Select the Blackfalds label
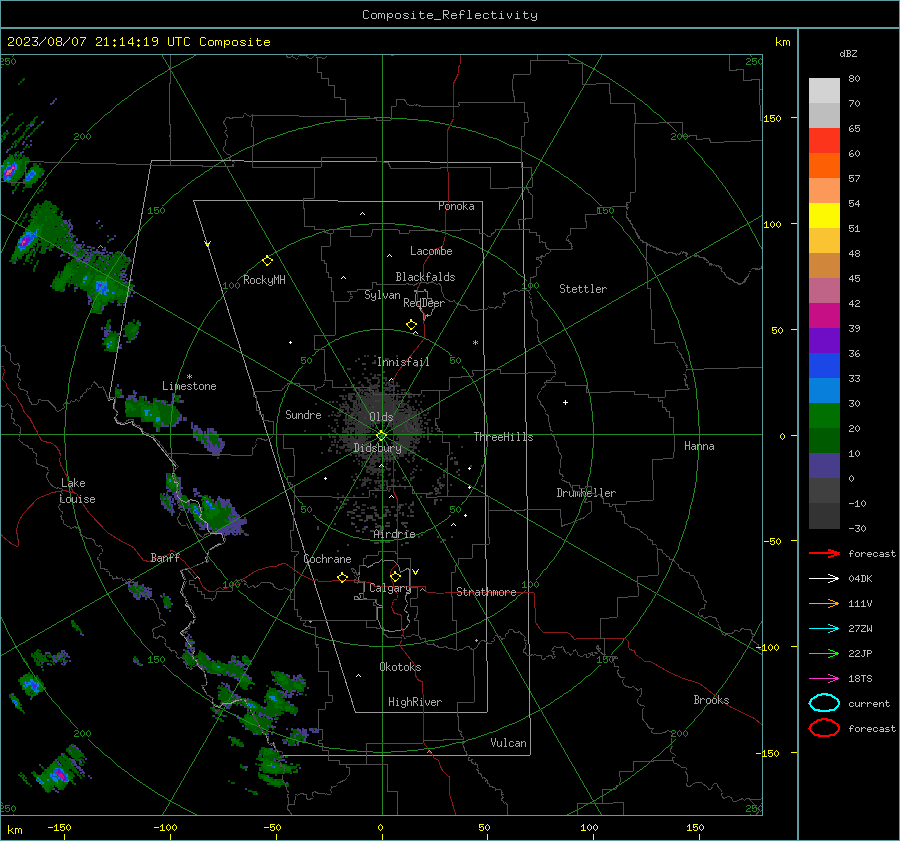The width and height of the screenshot is (900, 841). click(425, 277)
